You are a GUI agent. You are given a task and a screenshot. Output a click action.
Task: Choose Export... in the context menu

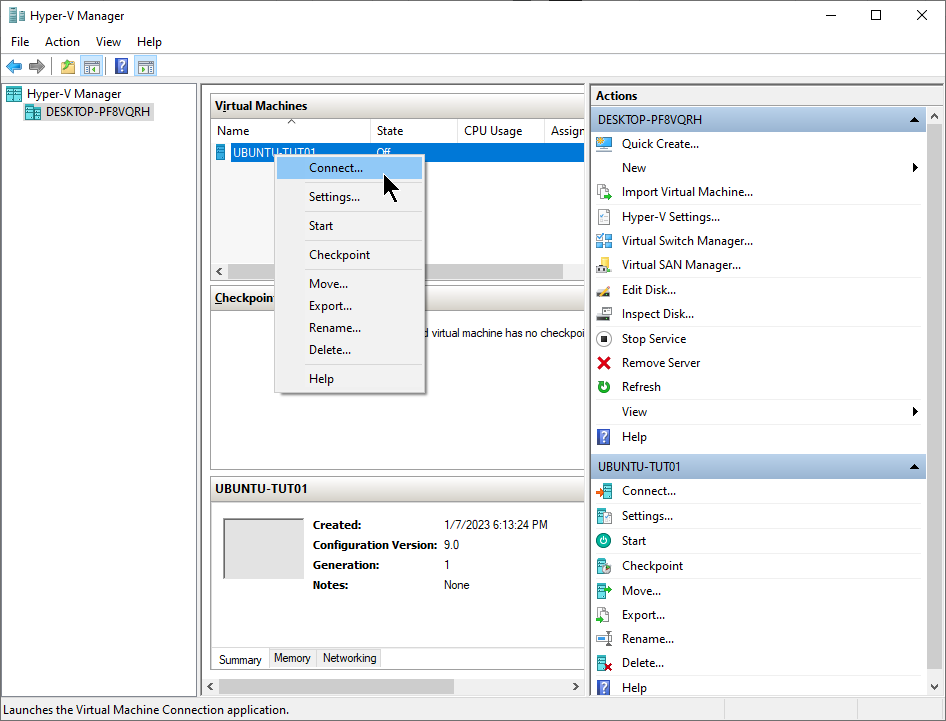click(349, 306)
